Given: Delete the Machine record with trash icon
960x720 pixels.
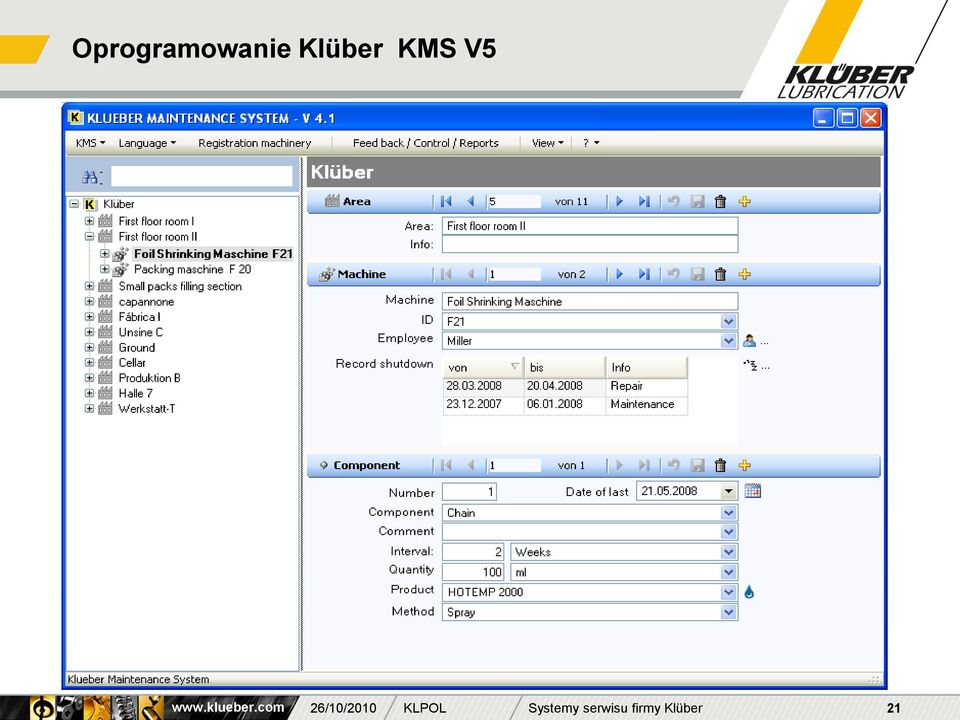Looking at the screenshot, I should tap(721, 274).
